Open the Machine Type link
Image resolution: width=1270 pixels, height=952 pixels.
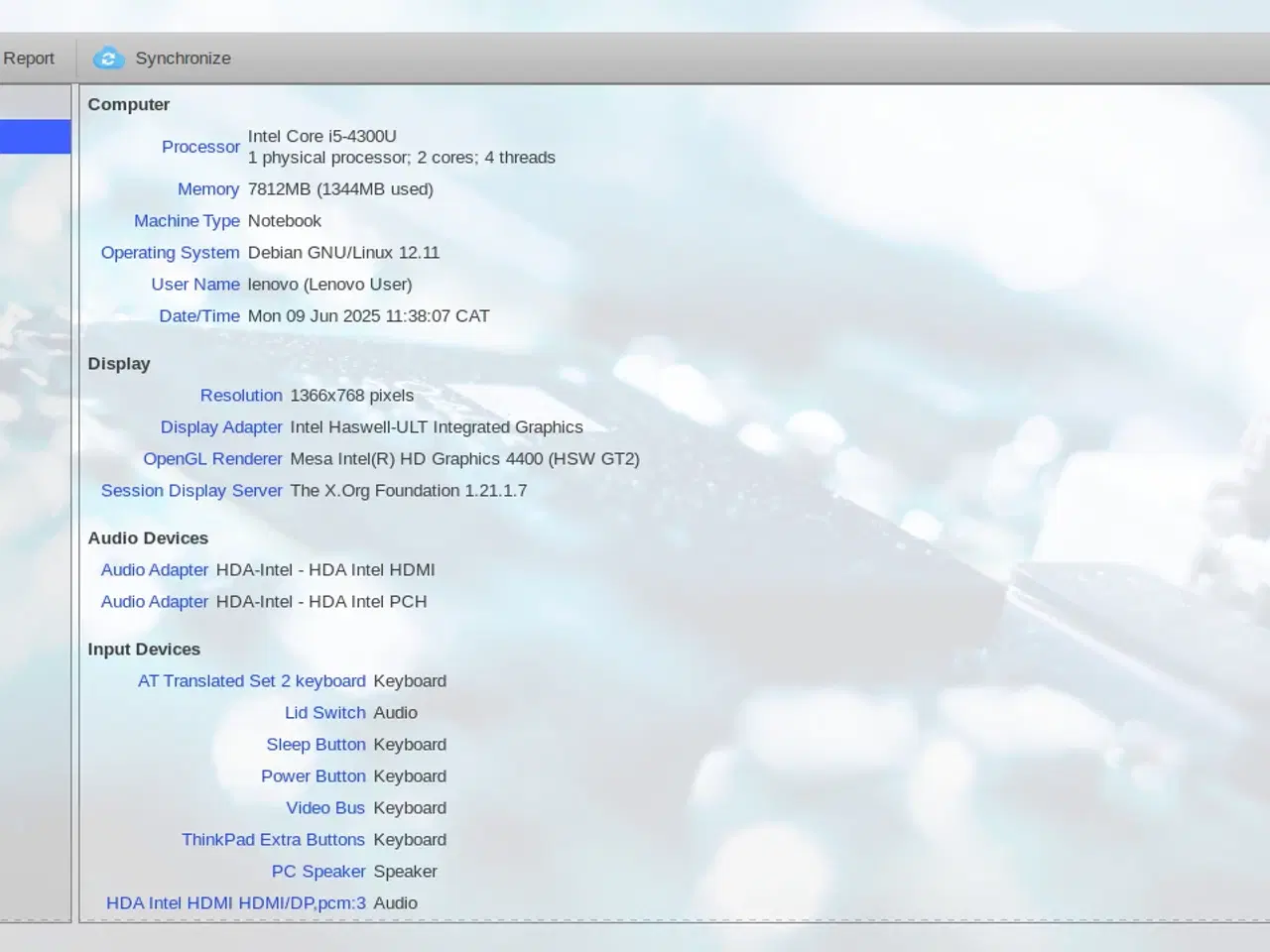point(187,221)
